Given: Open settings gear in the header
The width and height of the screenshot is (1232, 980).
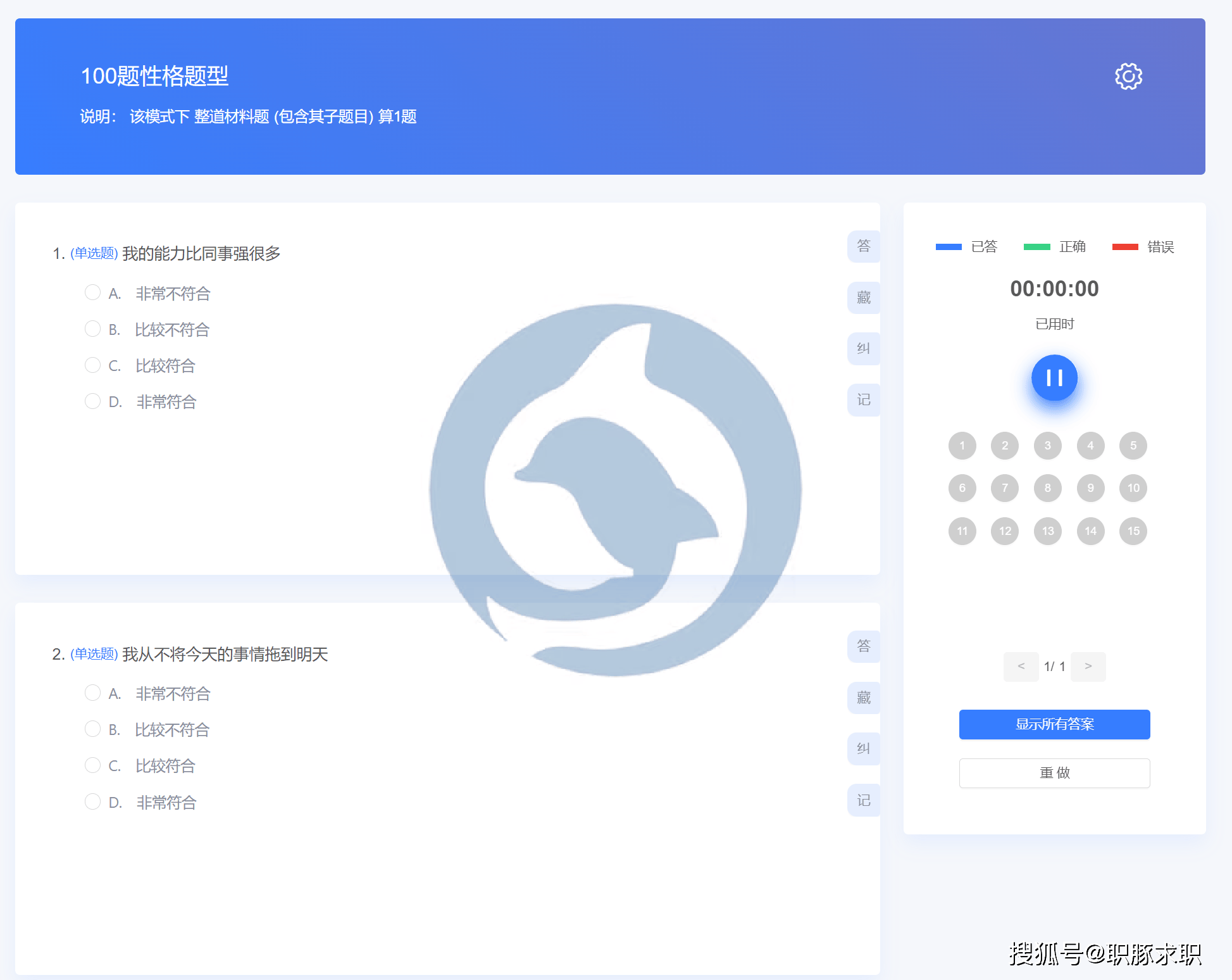Looking at the screenshot, I should (1128, 77).
